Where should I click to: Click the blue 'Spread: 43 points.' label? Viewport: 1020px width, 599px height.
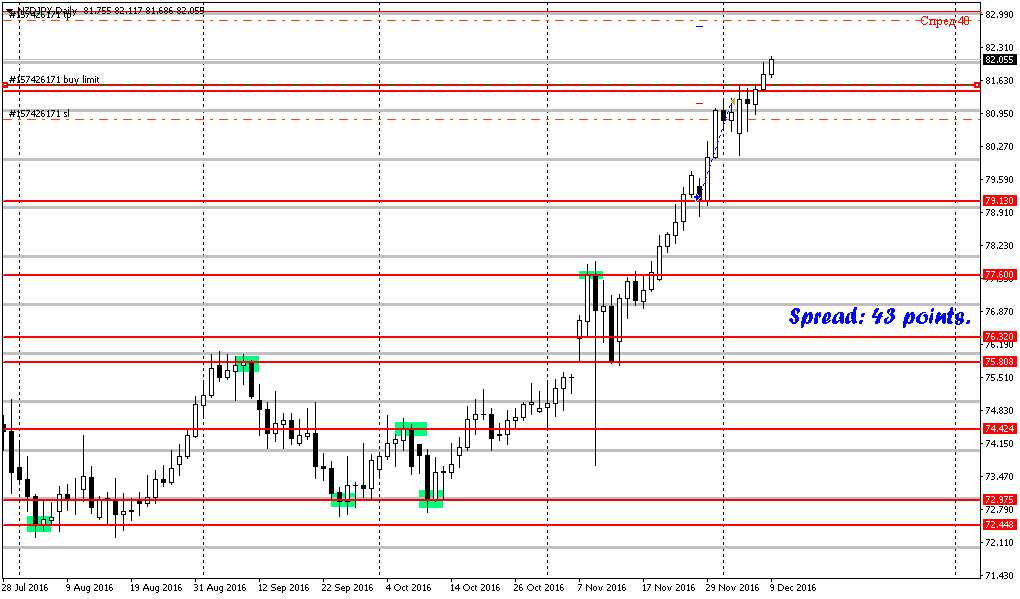(879, 316)
